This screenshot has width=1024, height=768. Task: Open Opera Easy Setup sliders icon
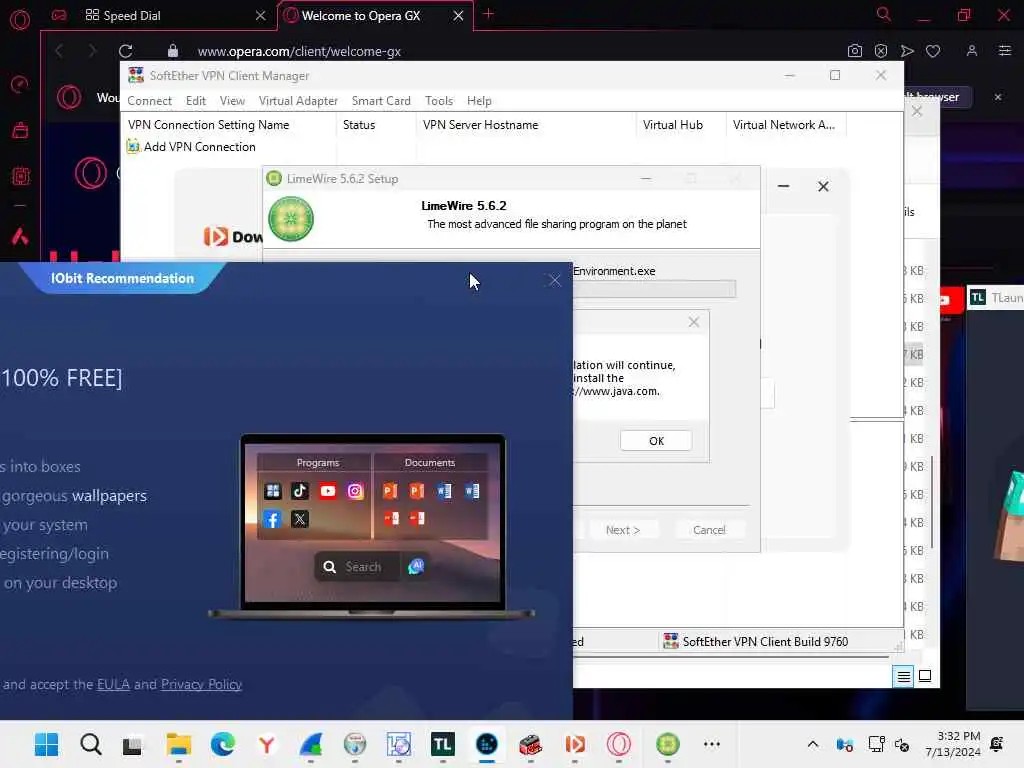click(1004, 51)
